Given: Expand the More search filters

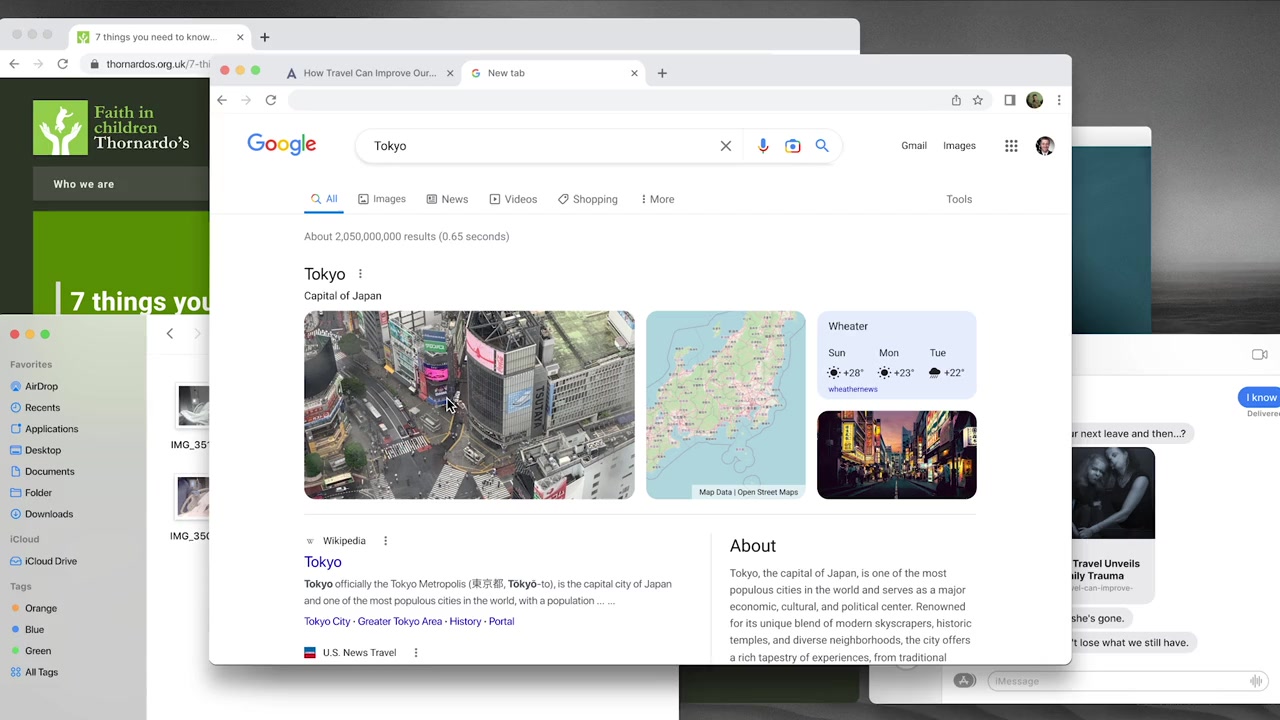Looking at the screenshot, I should pos(657,199).
